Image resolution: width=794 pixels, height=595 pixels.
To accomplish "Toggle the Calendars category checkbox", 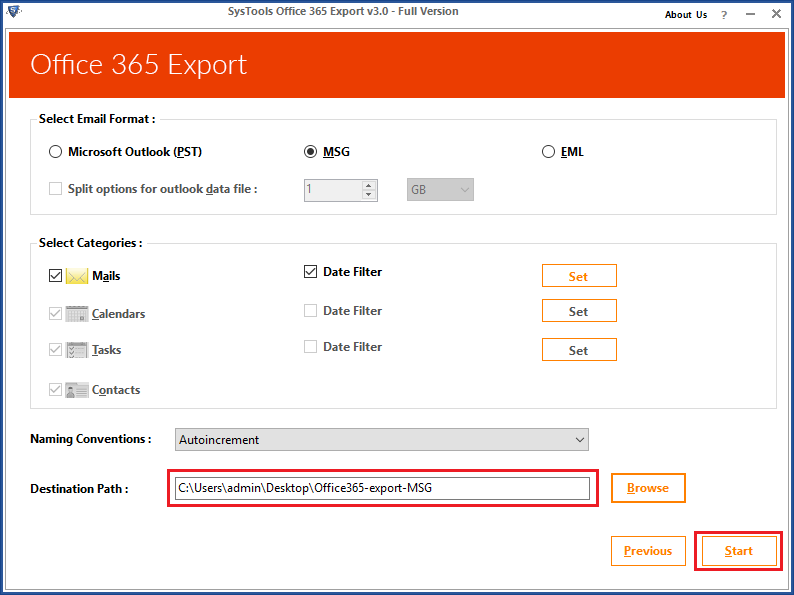I will (55, 314).
